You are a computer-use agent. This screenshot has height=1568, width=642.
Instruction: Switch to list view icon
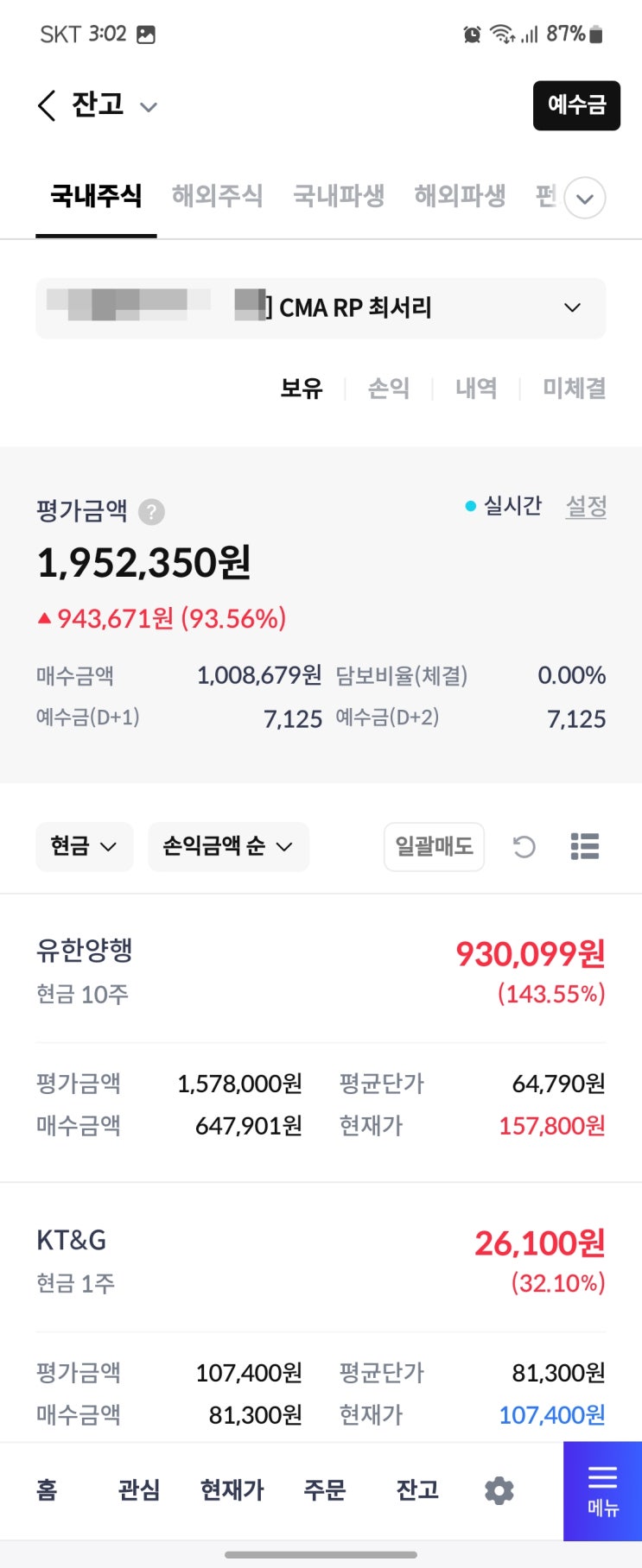click(585, 847)
